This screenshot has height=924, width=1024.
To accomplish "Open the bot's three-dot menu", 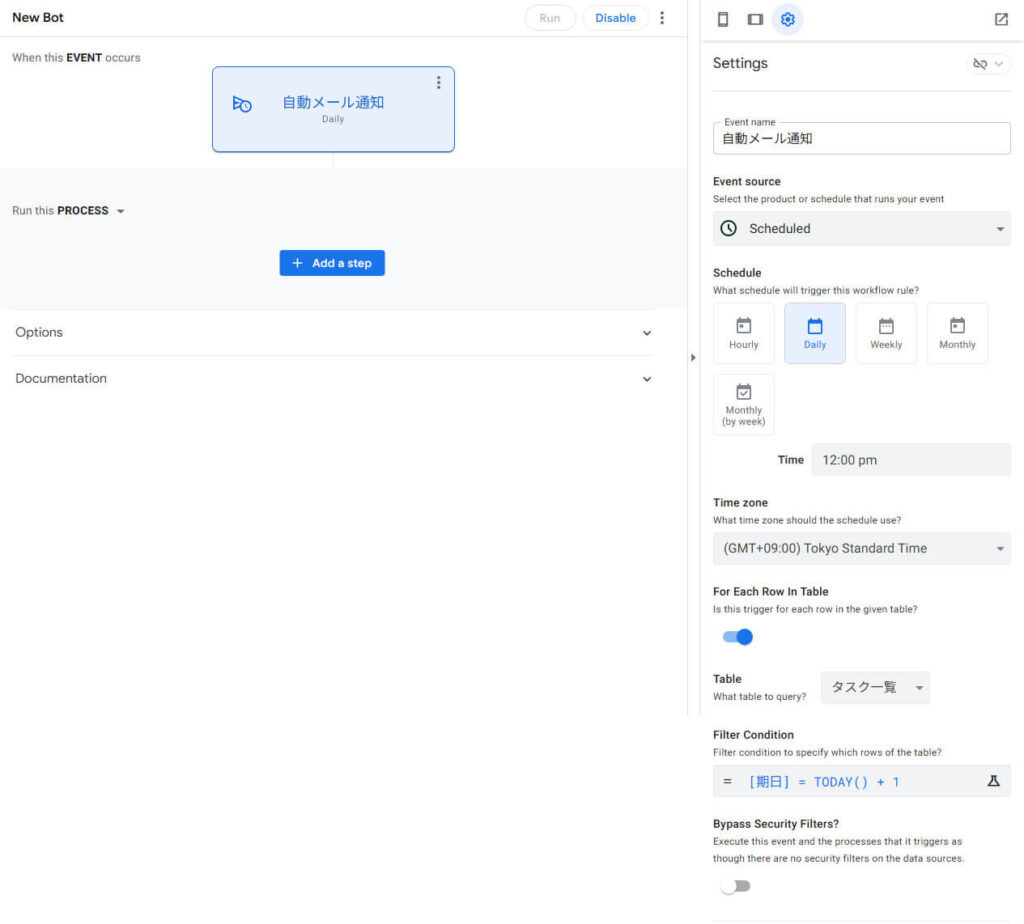I will pos(661,18).
